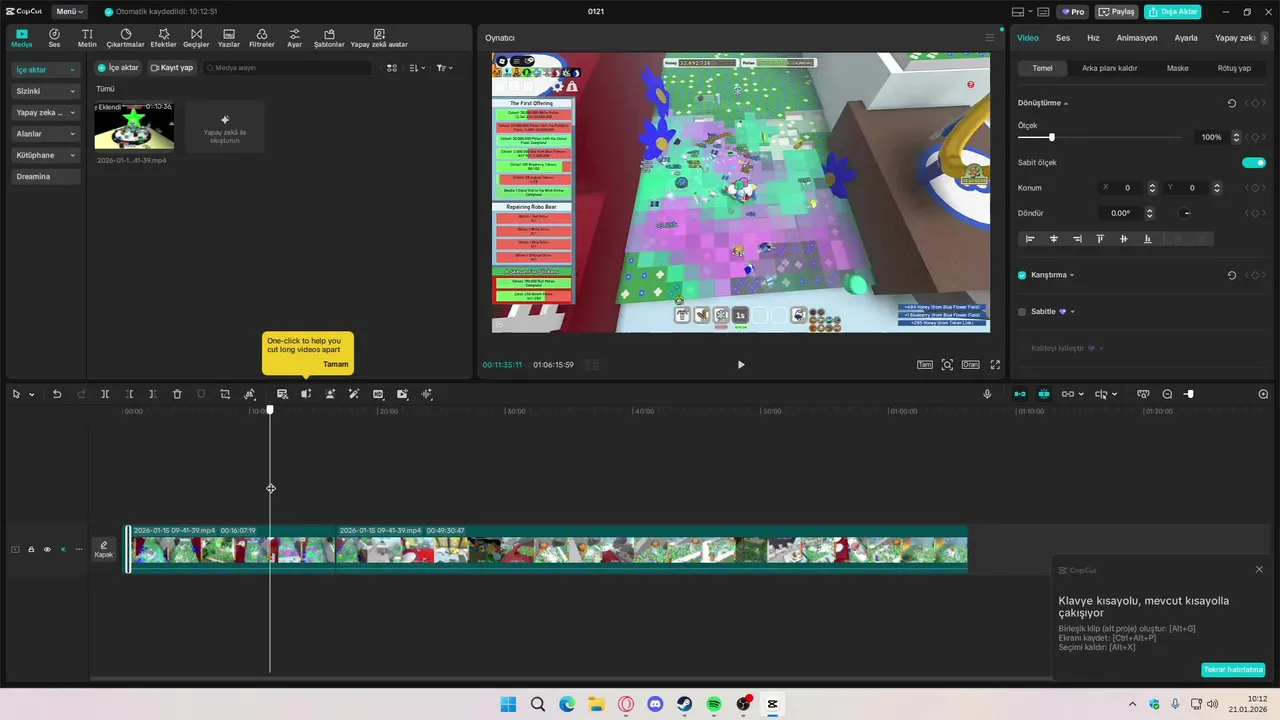
Task: Open the Yapay zekâ avatar panel
Action: 379,38
